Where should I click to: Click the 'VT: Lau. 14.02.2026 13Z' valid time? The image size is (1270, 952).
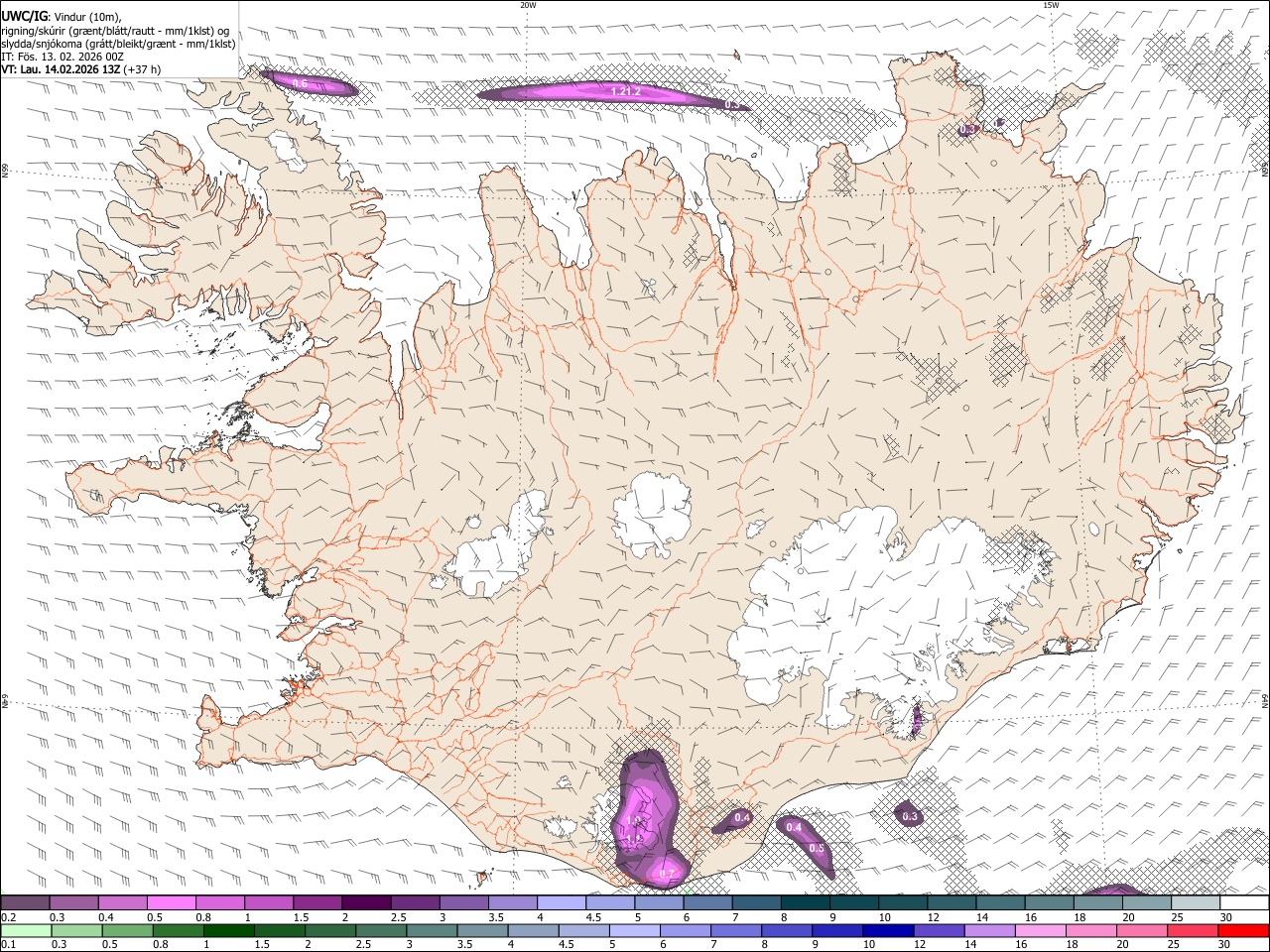[61, 69]
